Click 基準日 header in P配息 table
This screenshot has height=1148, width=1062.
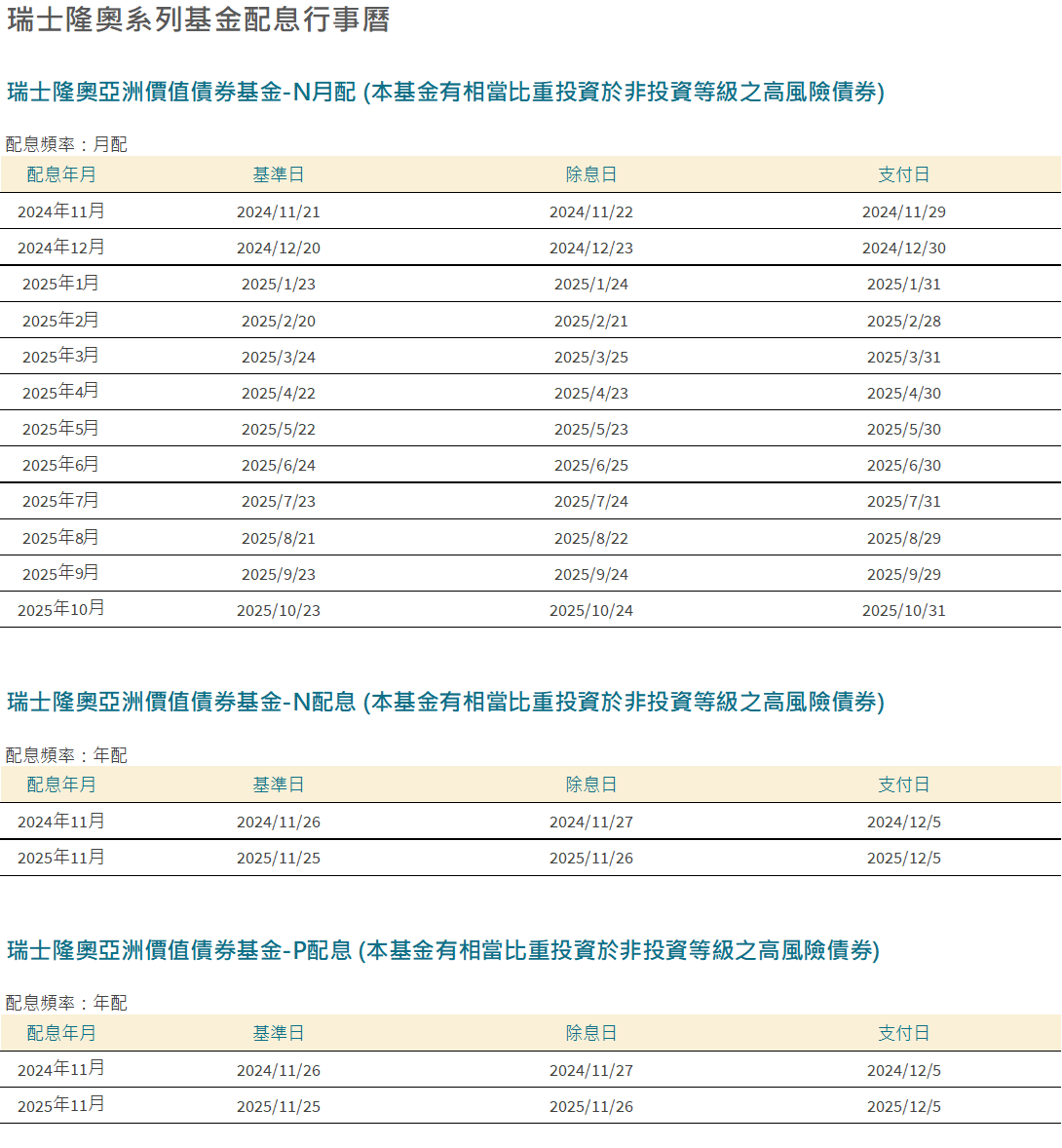278,1033
